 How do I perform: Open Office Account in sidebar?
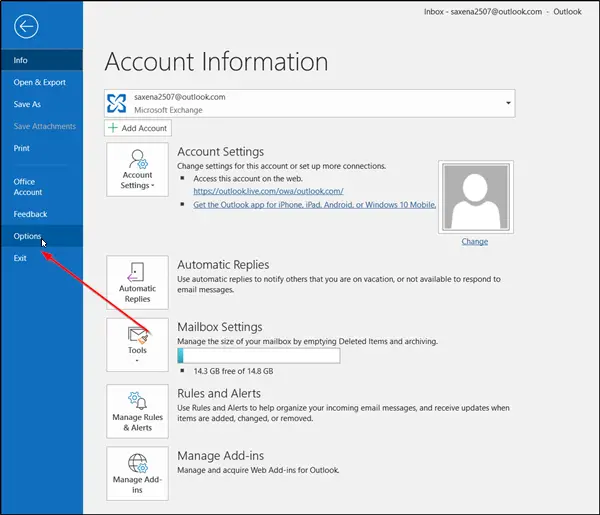click(x=28, y=187)
